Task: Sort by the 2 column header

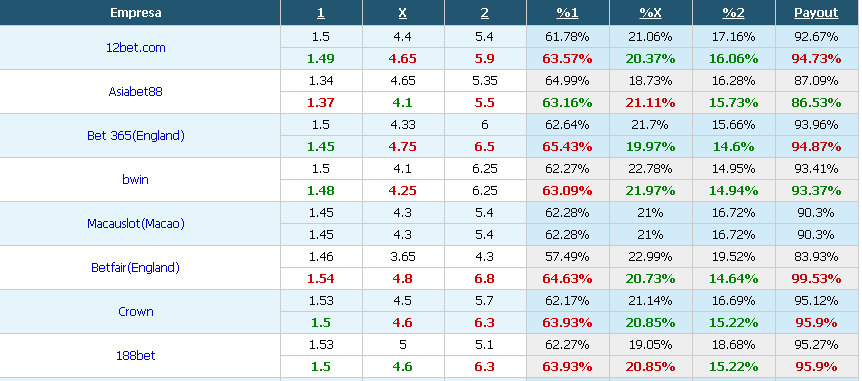Action: (484, 13)
